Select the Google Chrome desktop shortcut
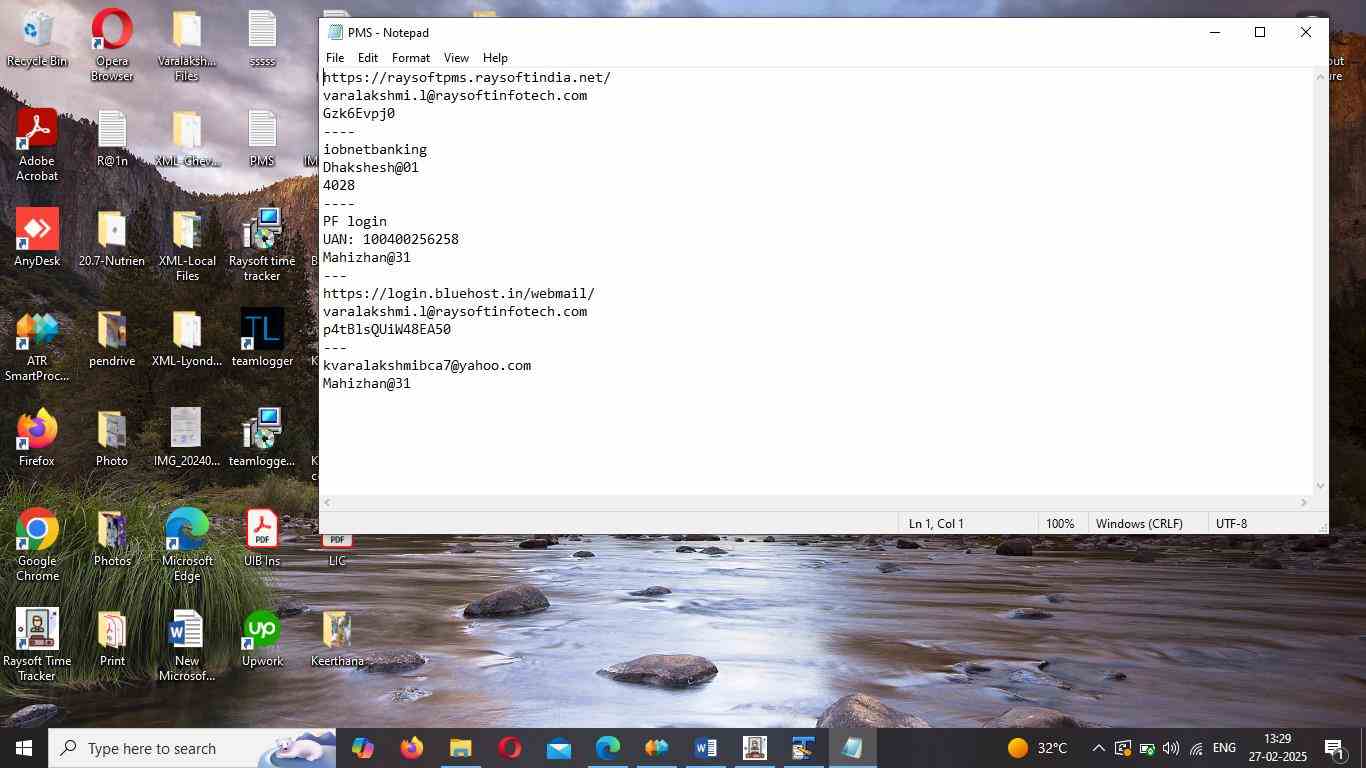This screenshot has width=1366, height=768. coord(37,546)
